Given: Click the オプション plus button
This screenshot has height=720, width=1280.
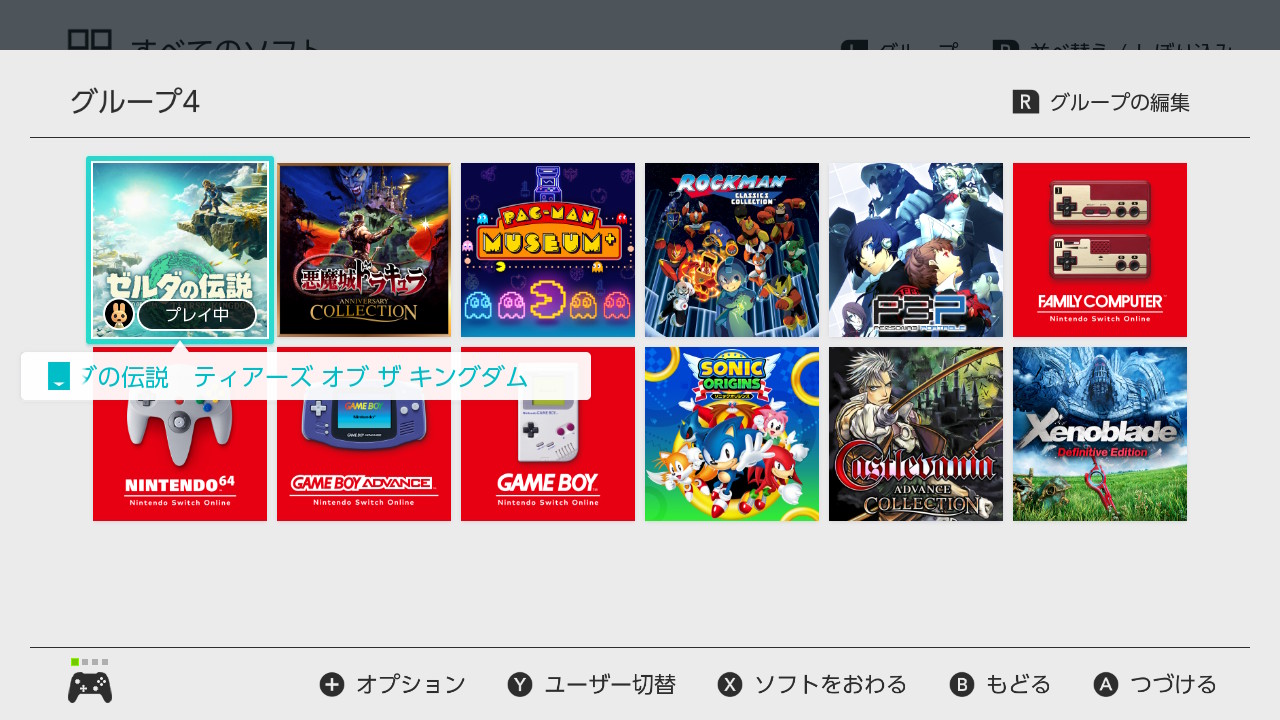Looking at the screenshot, I should click(x=392, y=684).
